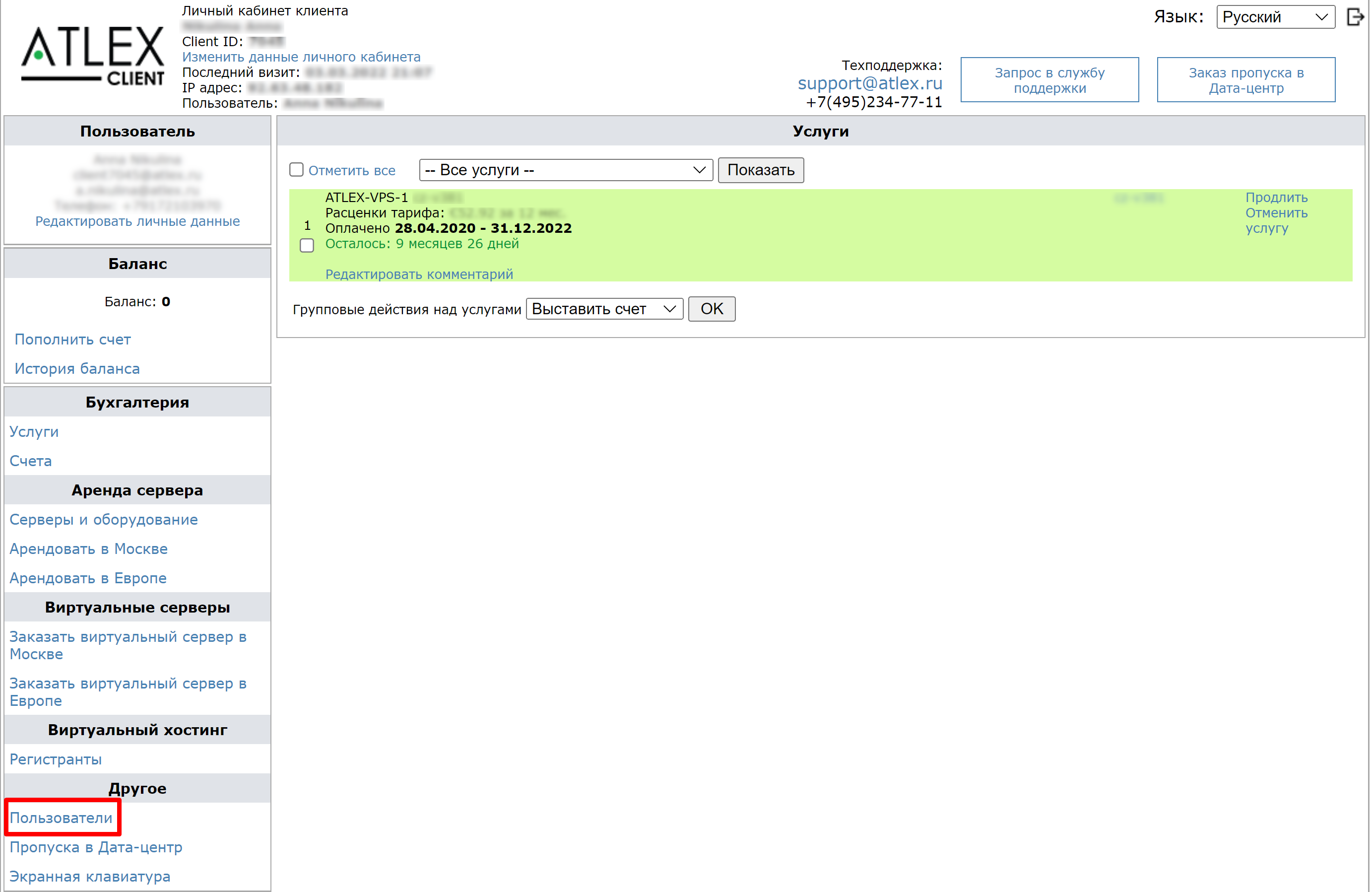Open the 'Пользователи' menu item
Viewport: 1372px width, 892px height.
coord(61,818)
